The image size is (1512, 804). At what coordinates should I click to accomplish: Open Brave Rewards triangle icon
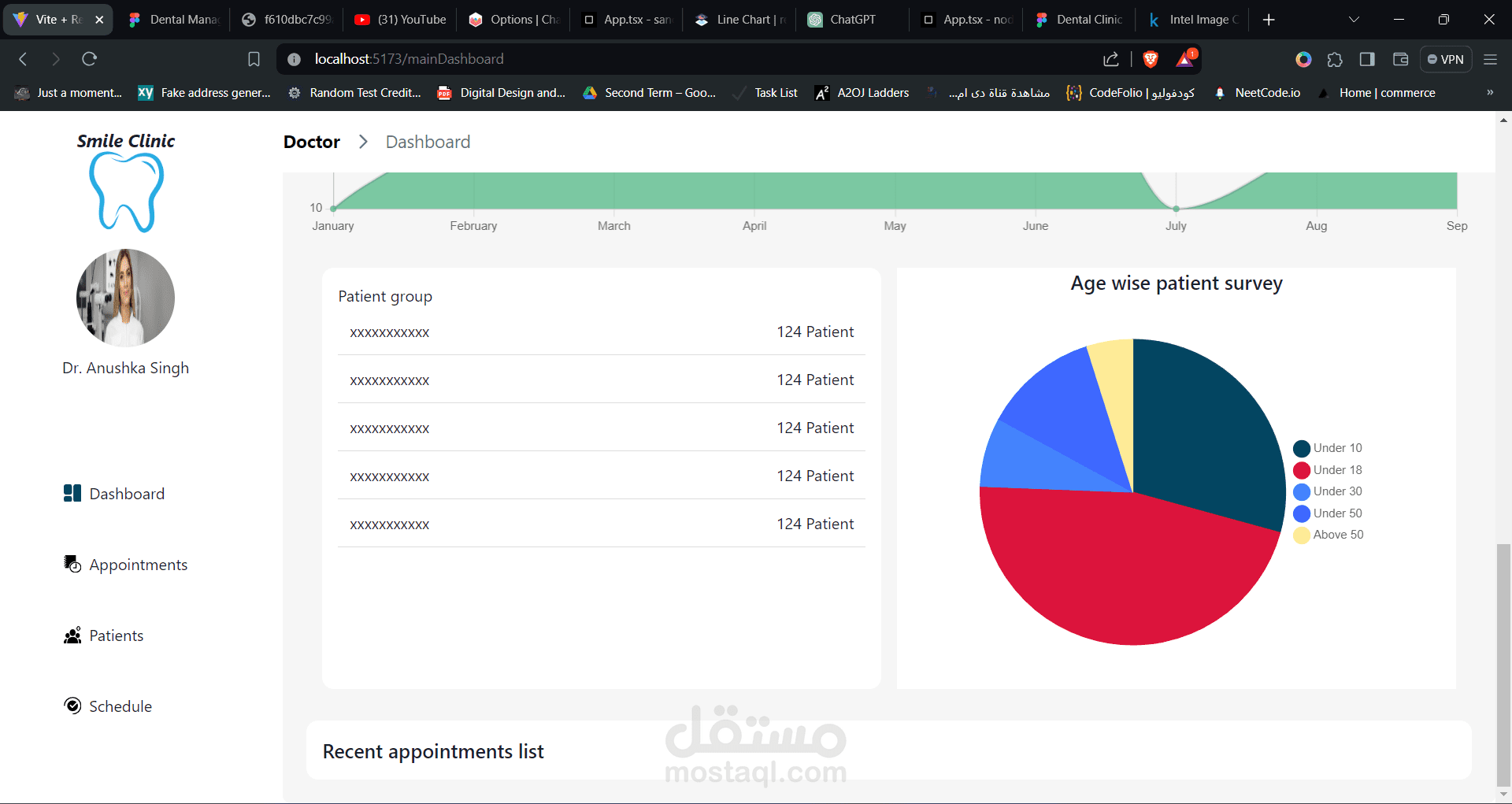[x=1185, y=58]
